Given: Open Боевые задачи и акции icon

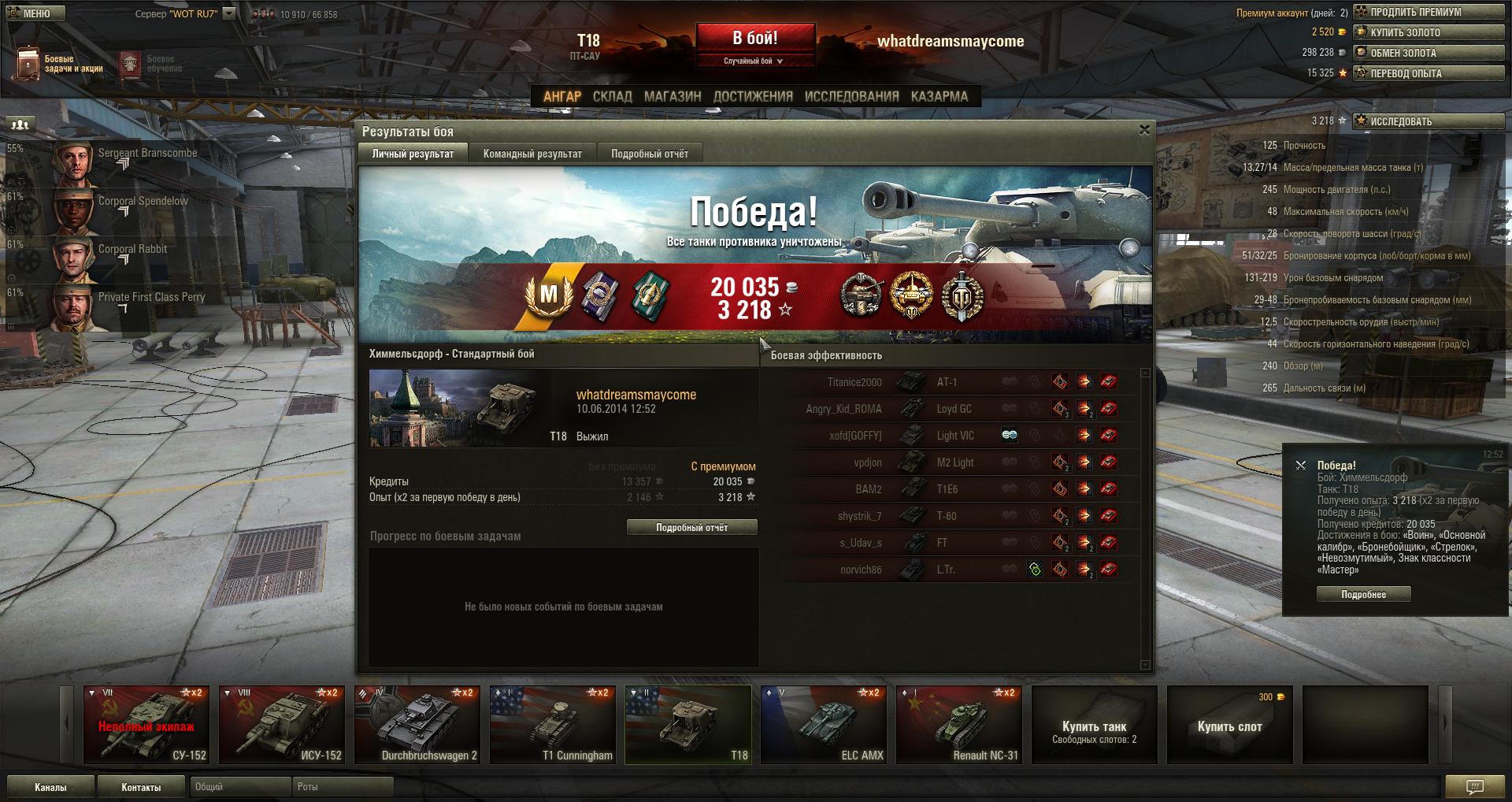Looking at the screenshot, I should coord(28,64).
